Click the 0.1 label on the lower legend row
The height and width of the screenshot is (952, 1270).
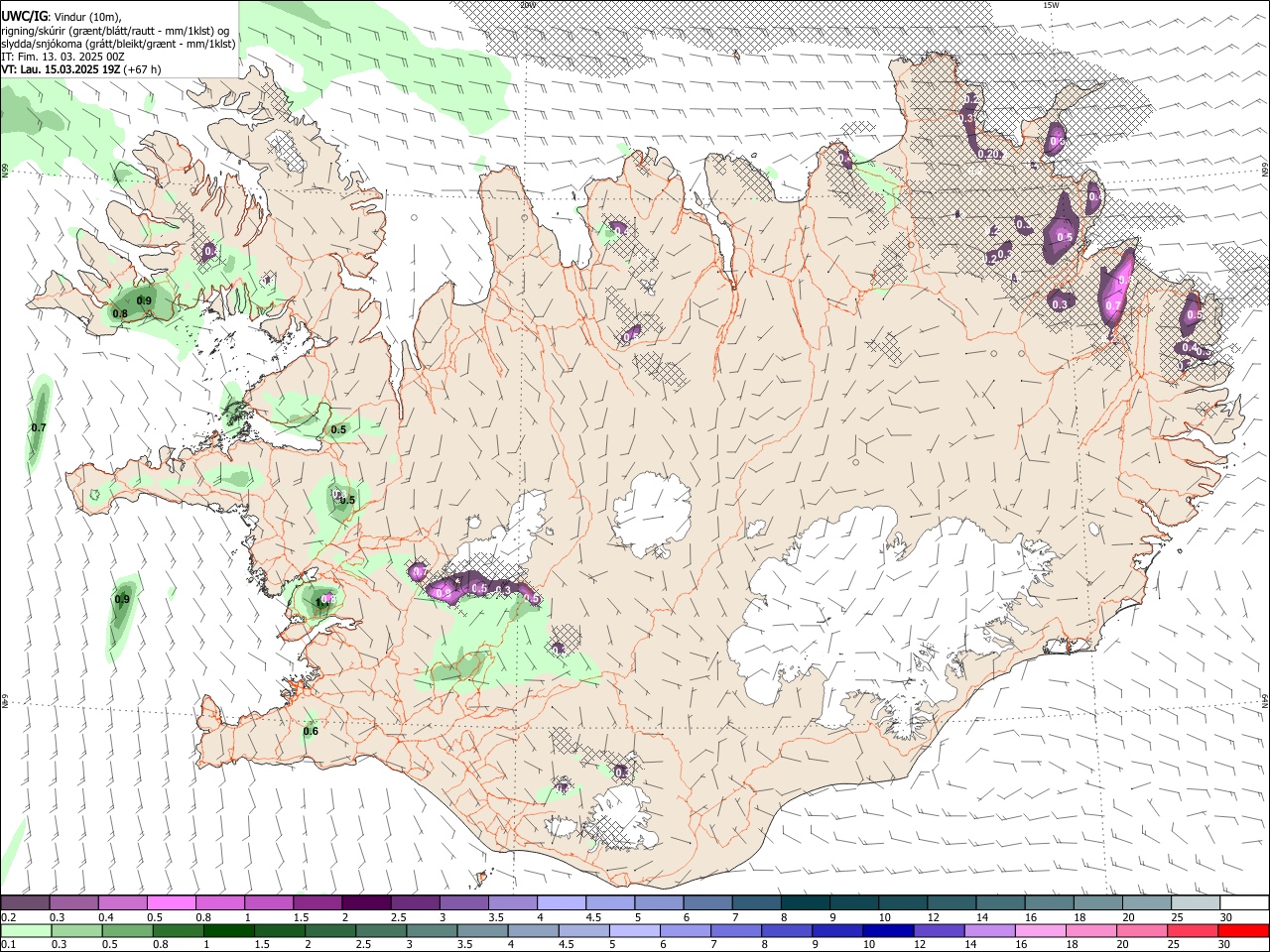8,944
